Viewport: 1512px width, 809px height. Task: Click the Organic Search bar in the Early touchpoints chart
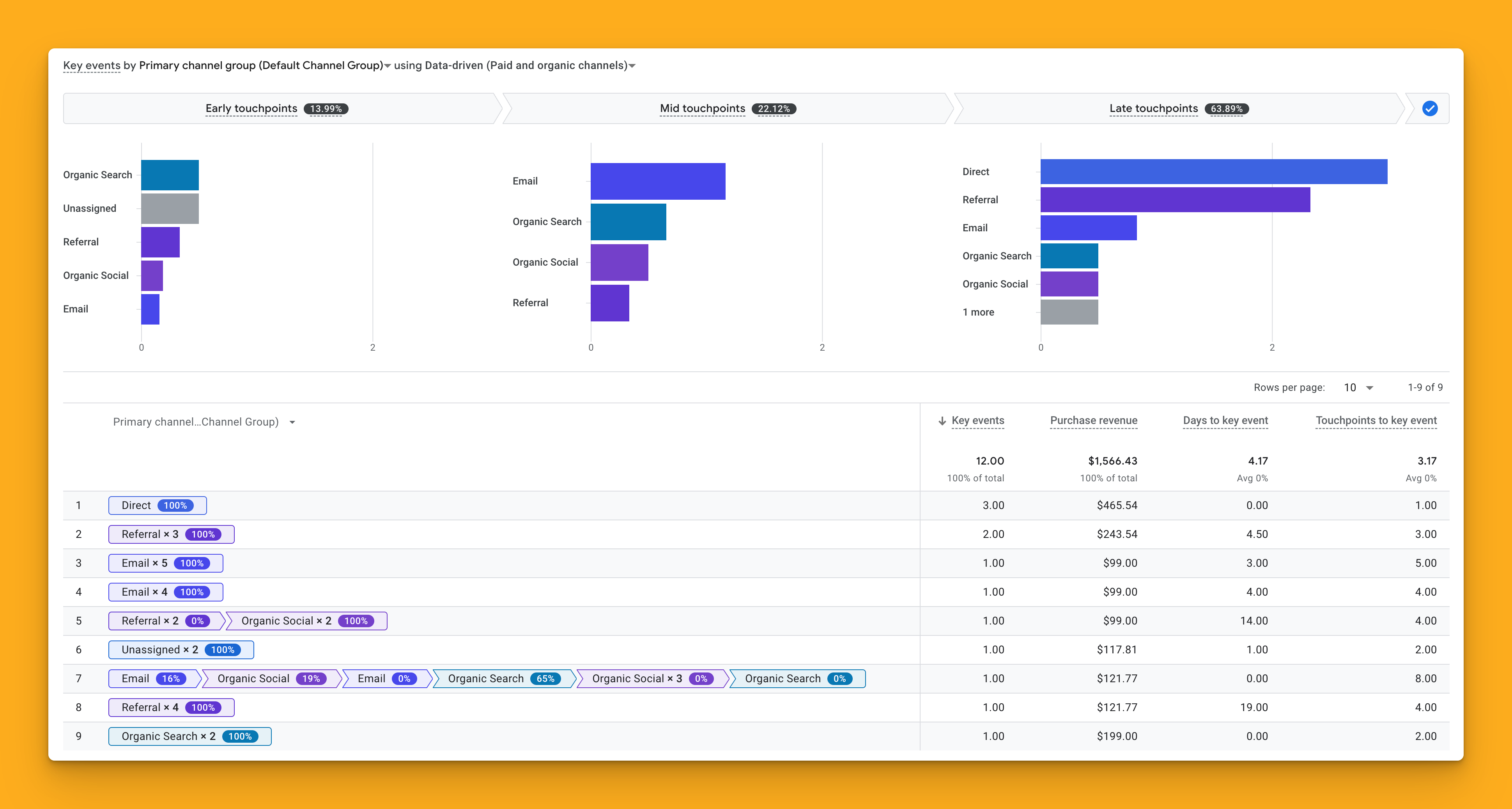(170, 175)
